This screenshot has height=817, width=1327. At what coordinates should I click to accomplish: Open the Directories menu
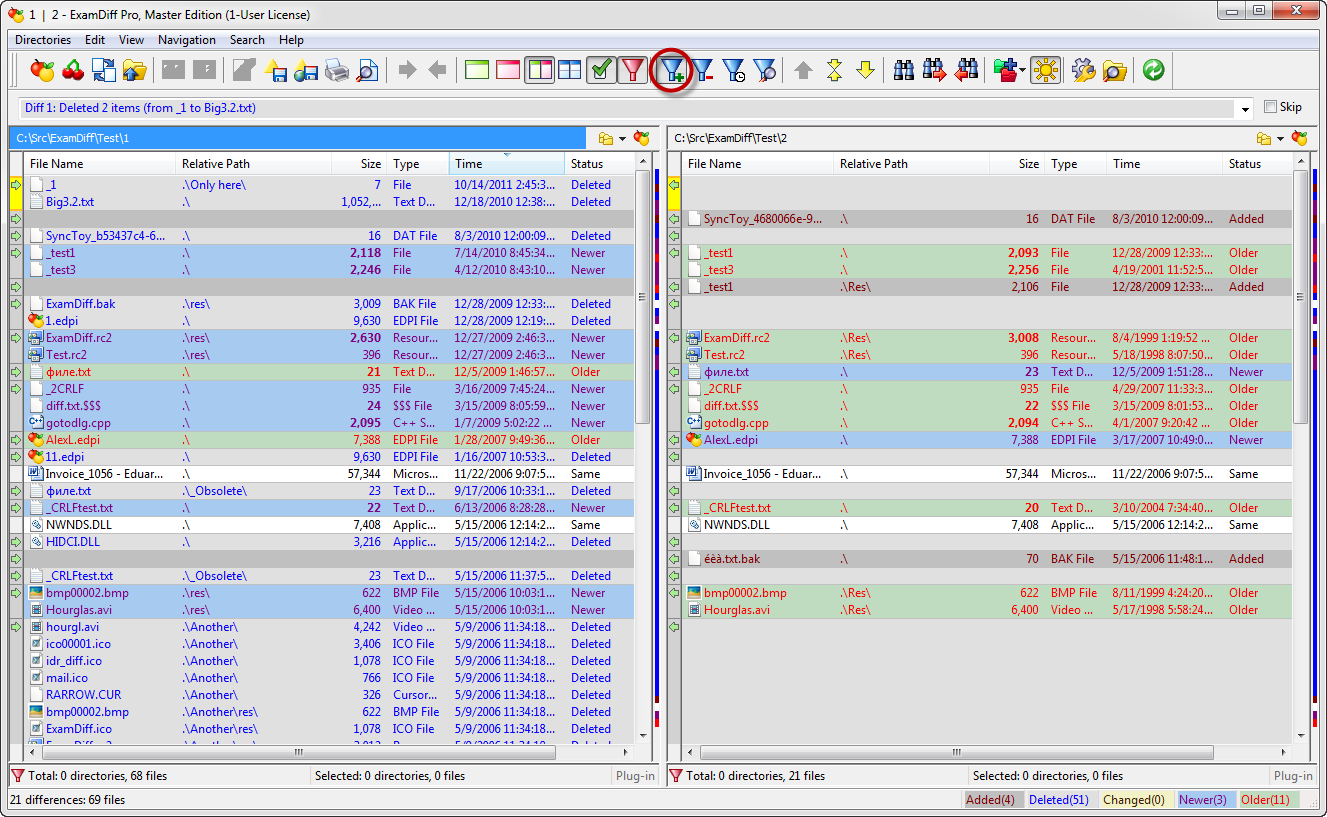click(x=43, y=40)
